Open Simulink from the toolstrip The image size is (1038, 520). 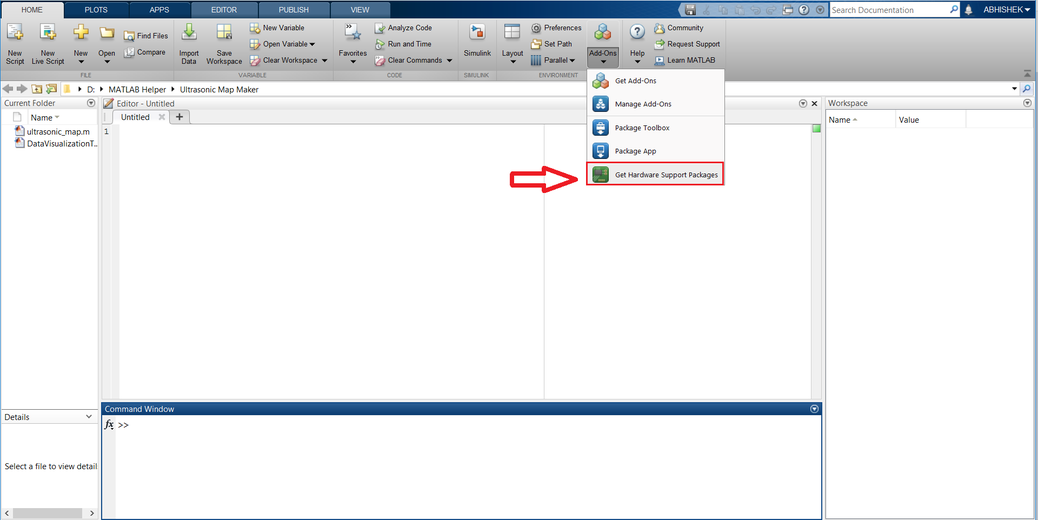click(x=477, y=34)
